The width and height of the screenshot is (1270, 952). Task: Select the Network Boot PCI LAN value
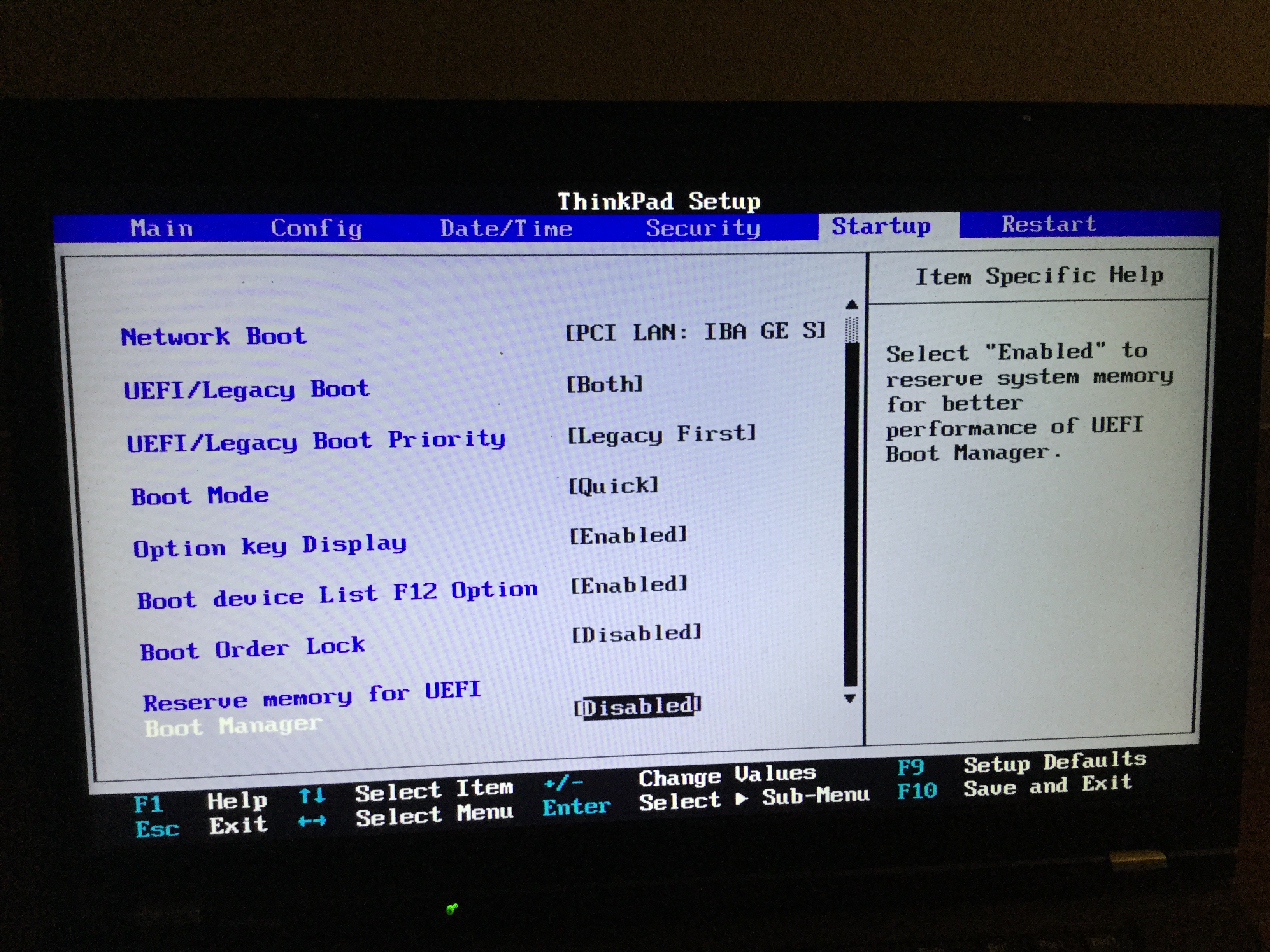click(695, 332)
